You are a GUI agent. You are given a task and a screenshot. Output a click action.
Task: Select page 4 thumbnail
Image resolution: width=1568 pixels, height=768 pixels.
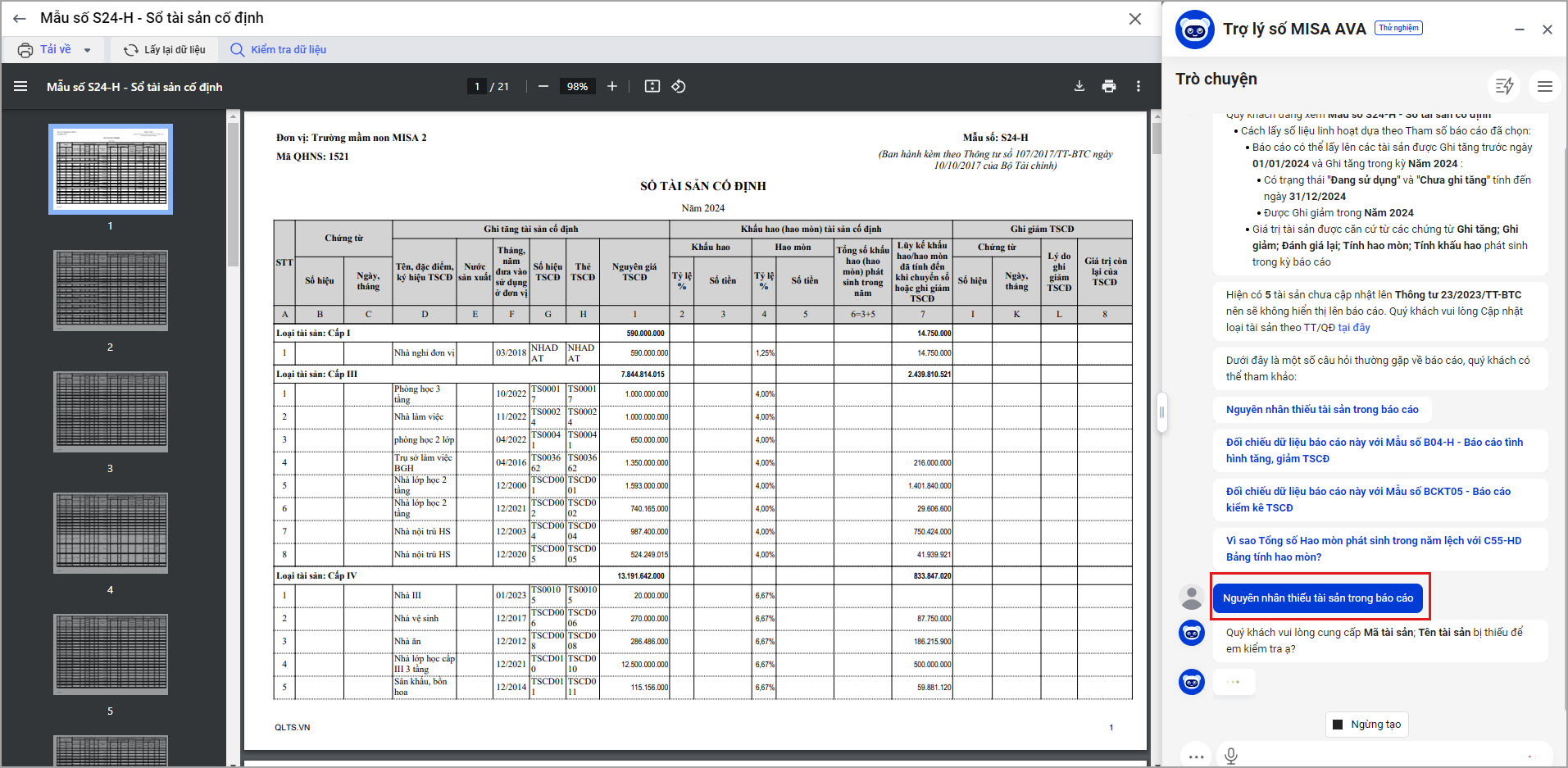(111, 533)
